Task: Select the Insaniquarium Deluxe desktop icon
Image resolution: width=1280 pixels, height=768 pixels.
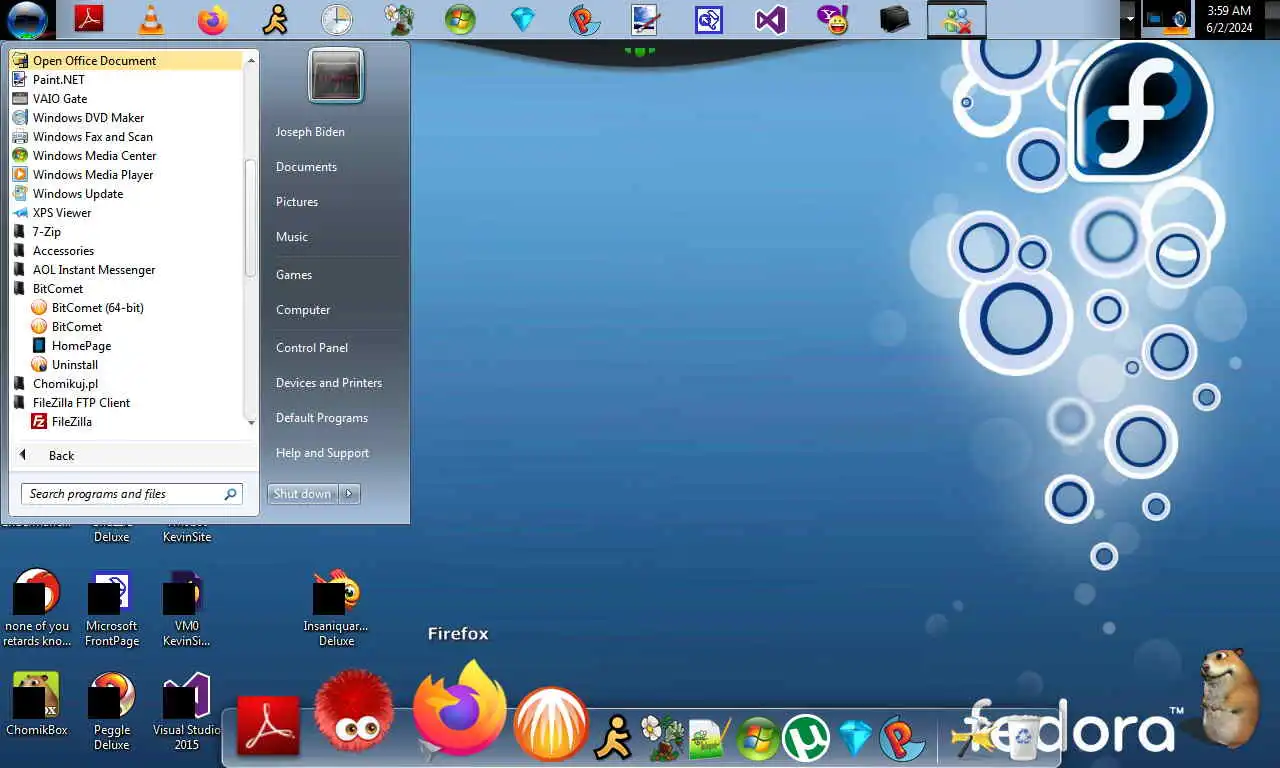Action: [x=336, y=608]
